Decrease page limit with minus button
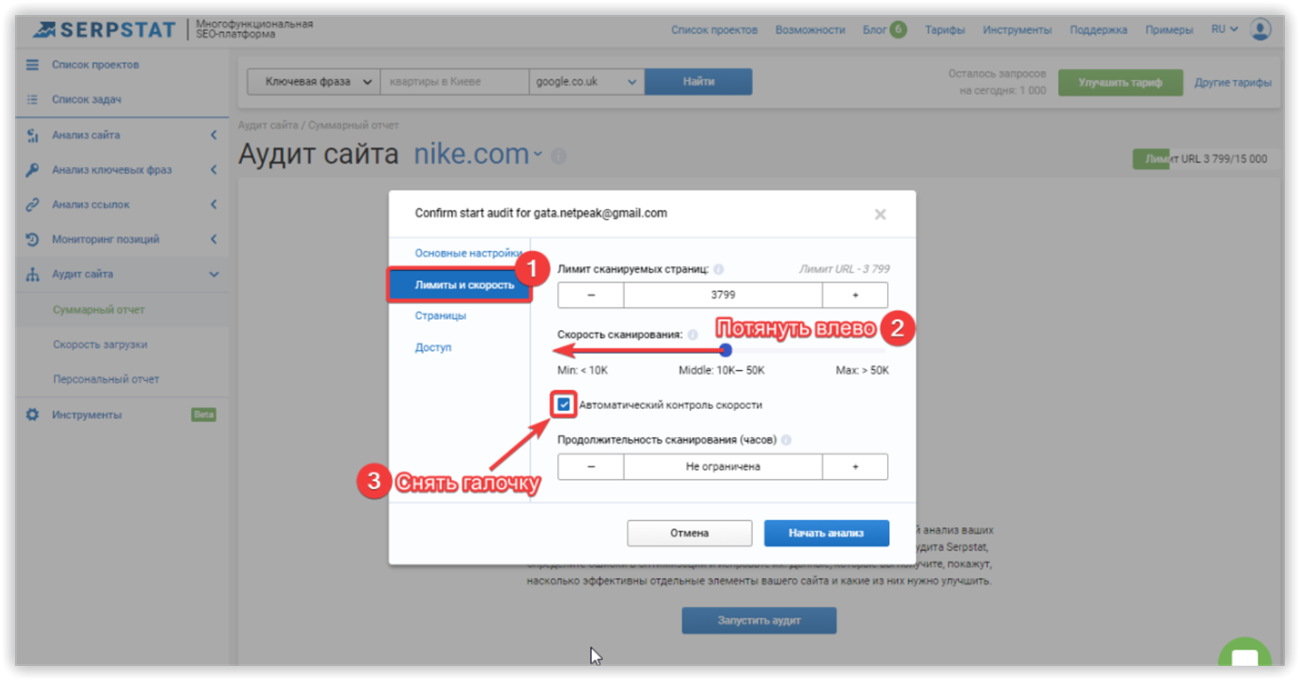 pyautogui.click(x=591, y=295)
